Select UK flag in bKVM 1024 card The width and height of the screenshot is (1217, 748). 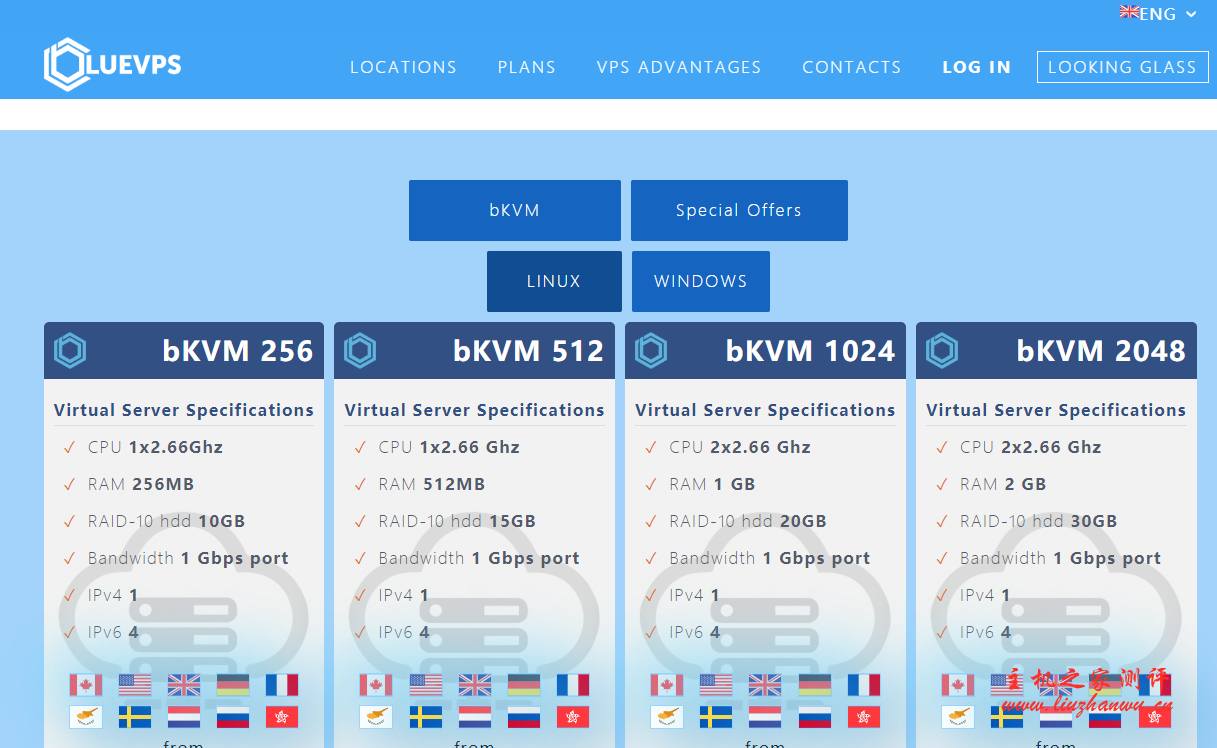[x=765, y=685]
